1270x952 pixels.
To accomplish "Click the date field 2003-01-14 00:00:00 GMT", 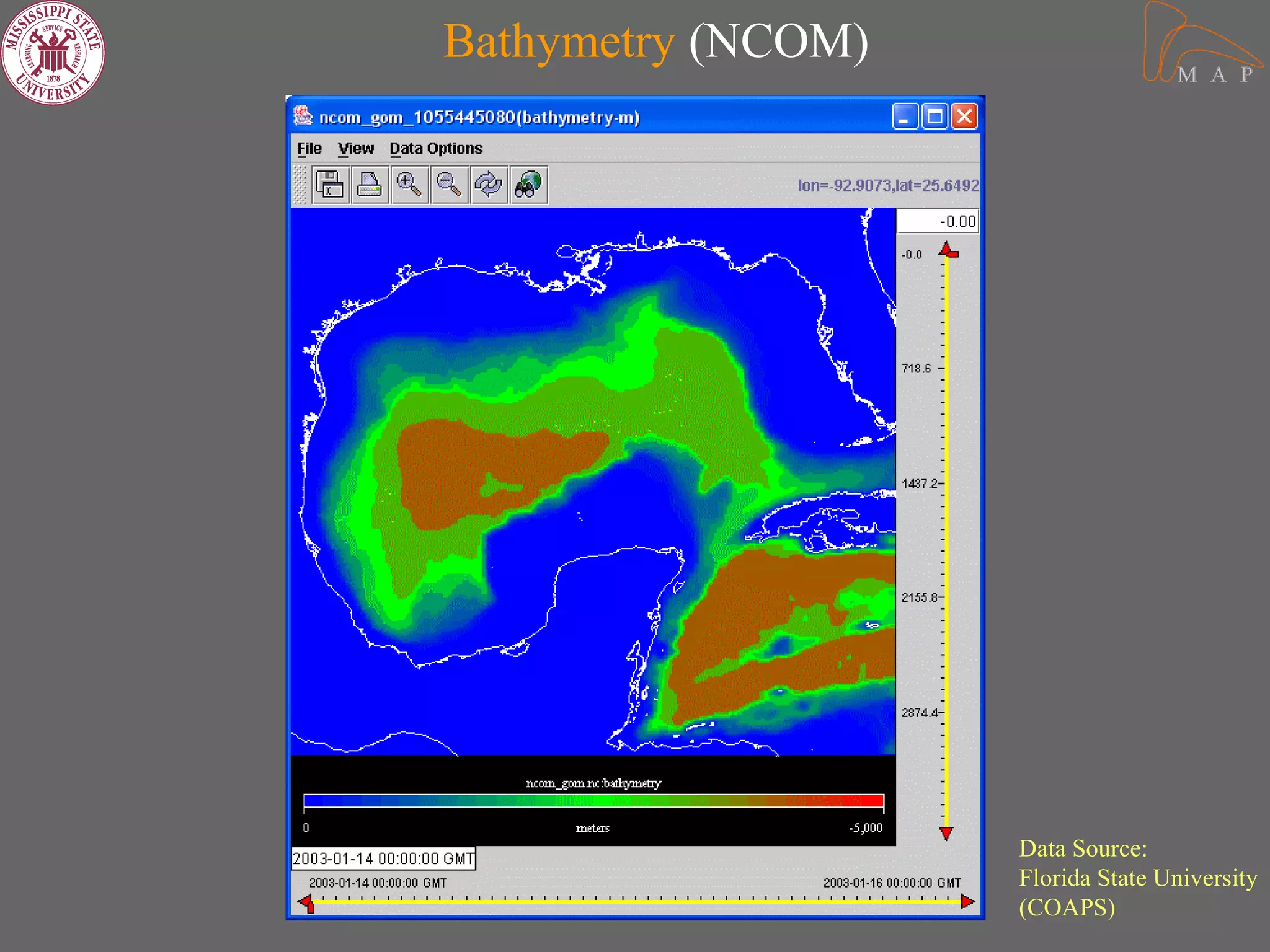I will click(x=383, y=859).
